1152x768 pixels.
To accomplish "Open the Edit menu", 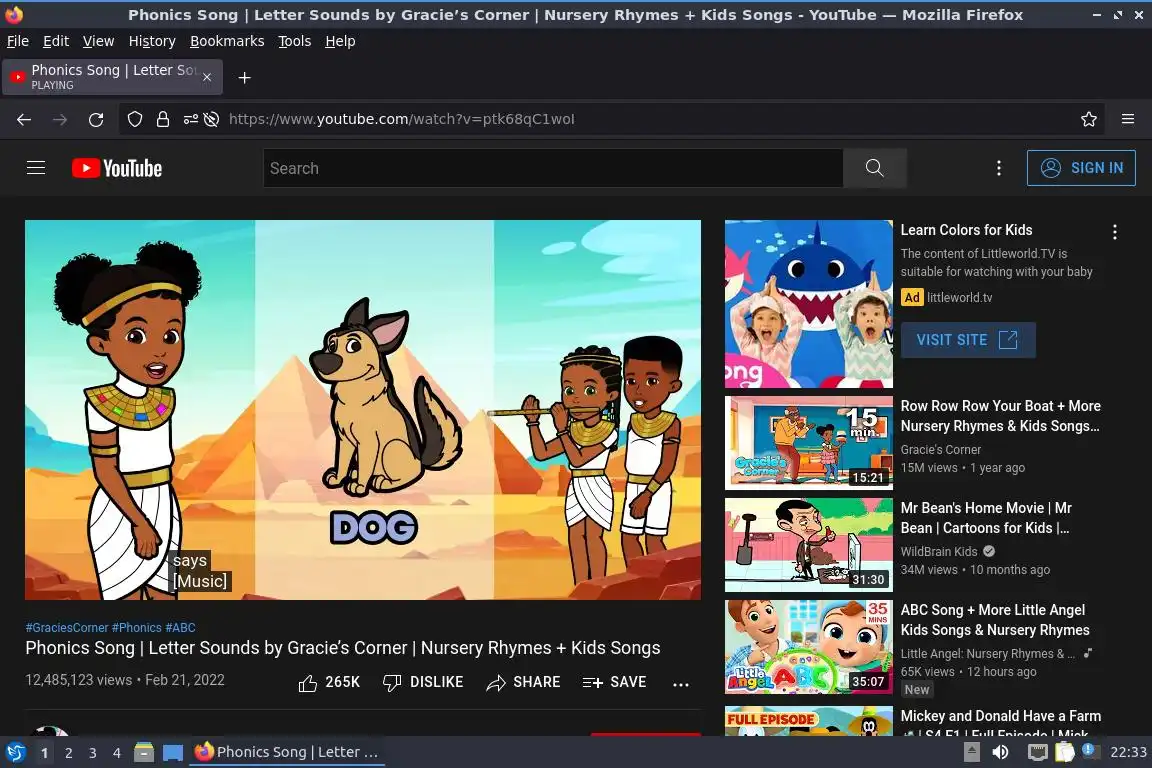I will coord(56,41).
